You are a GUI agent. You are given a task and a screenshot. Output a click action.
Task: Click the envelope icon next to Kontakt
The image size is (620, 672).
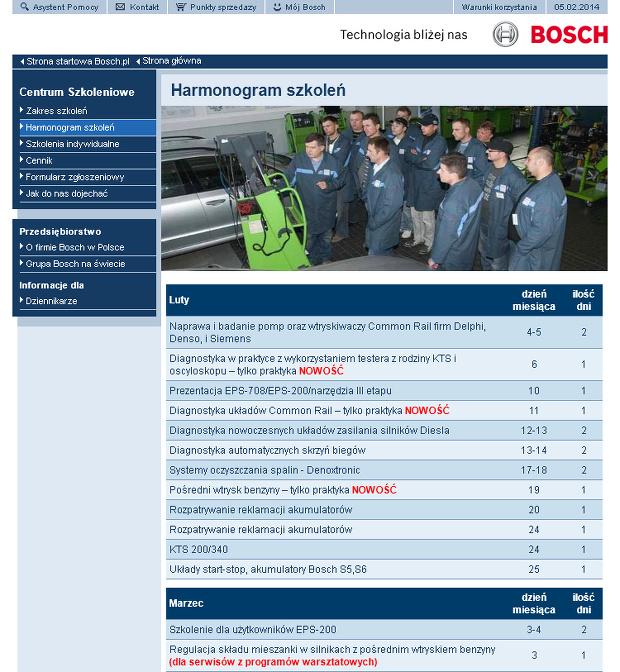[120, 6]
